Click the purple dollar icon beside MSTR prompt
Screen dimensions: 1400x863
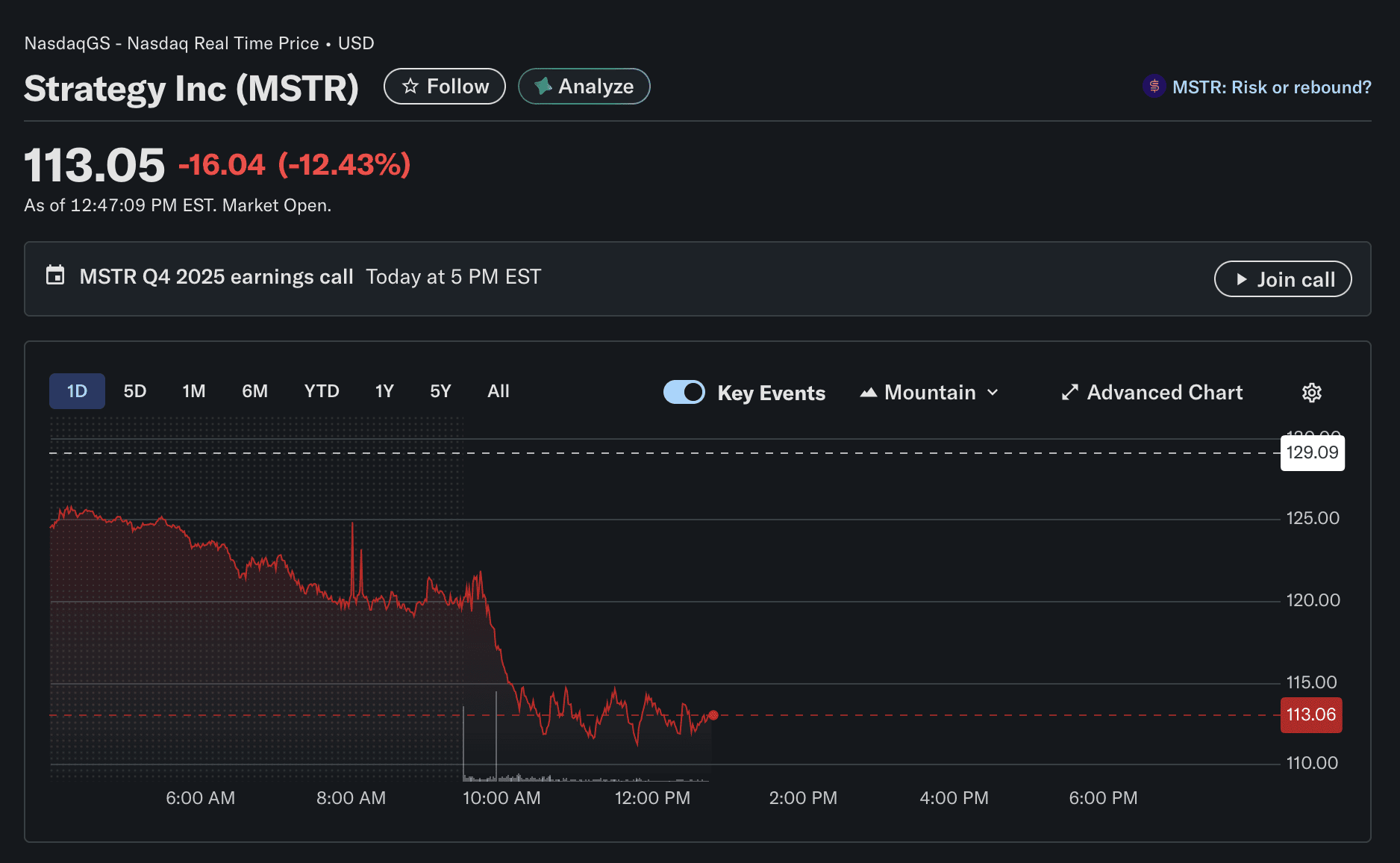[1154, 87]
